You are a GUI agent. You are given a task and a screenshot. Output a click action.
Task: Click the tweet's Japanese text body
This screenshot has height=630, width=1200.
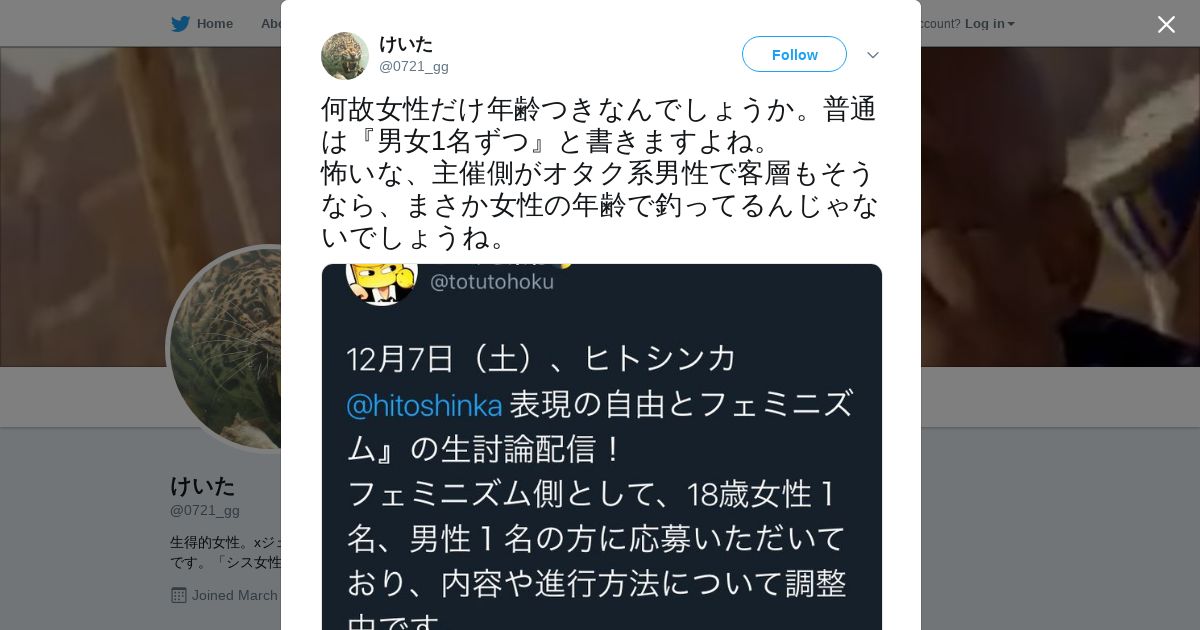600,173
